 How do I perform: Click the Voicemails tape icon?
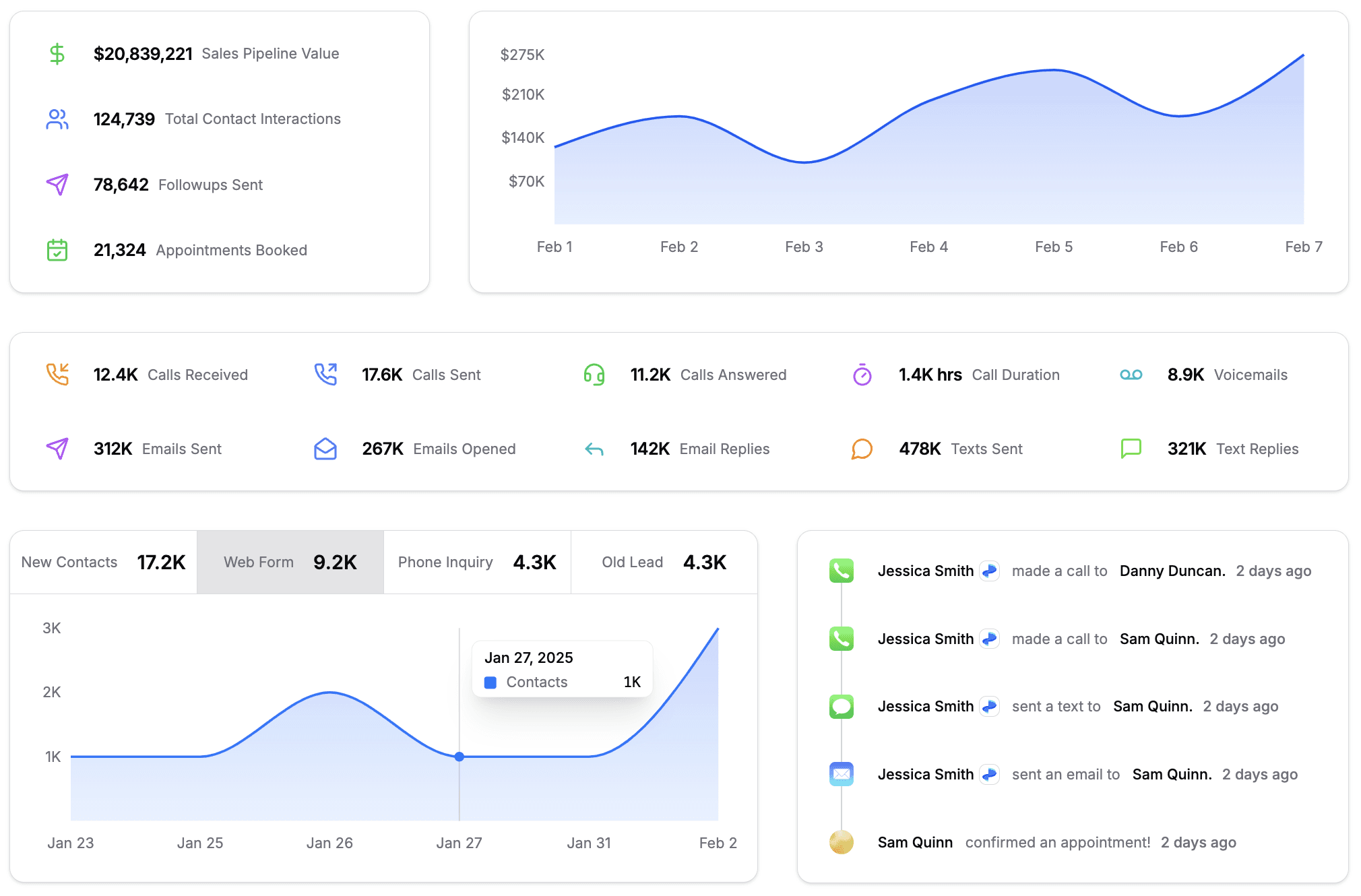(x=1131, y=375)
